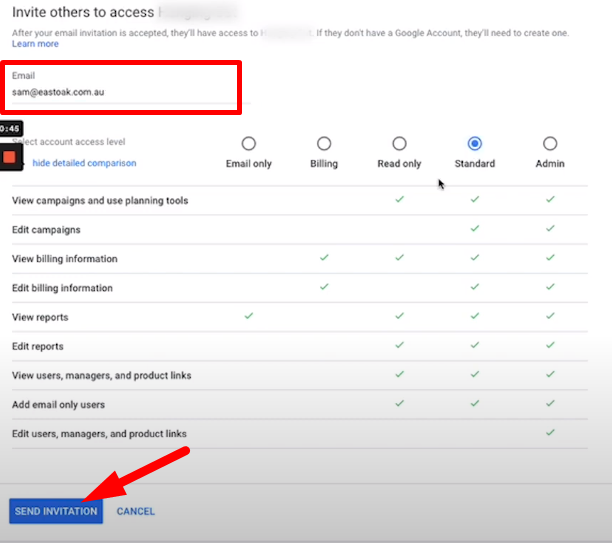Open the Learn more link
This screenshot has height=543, width=612.
(x=35, y=44)
